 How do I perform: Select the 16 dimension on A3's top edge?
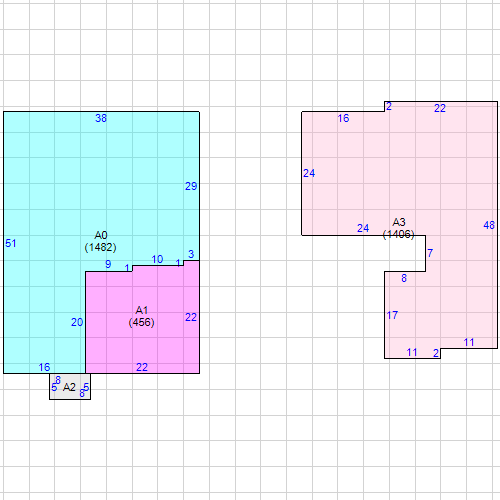(x=343, y=118)
